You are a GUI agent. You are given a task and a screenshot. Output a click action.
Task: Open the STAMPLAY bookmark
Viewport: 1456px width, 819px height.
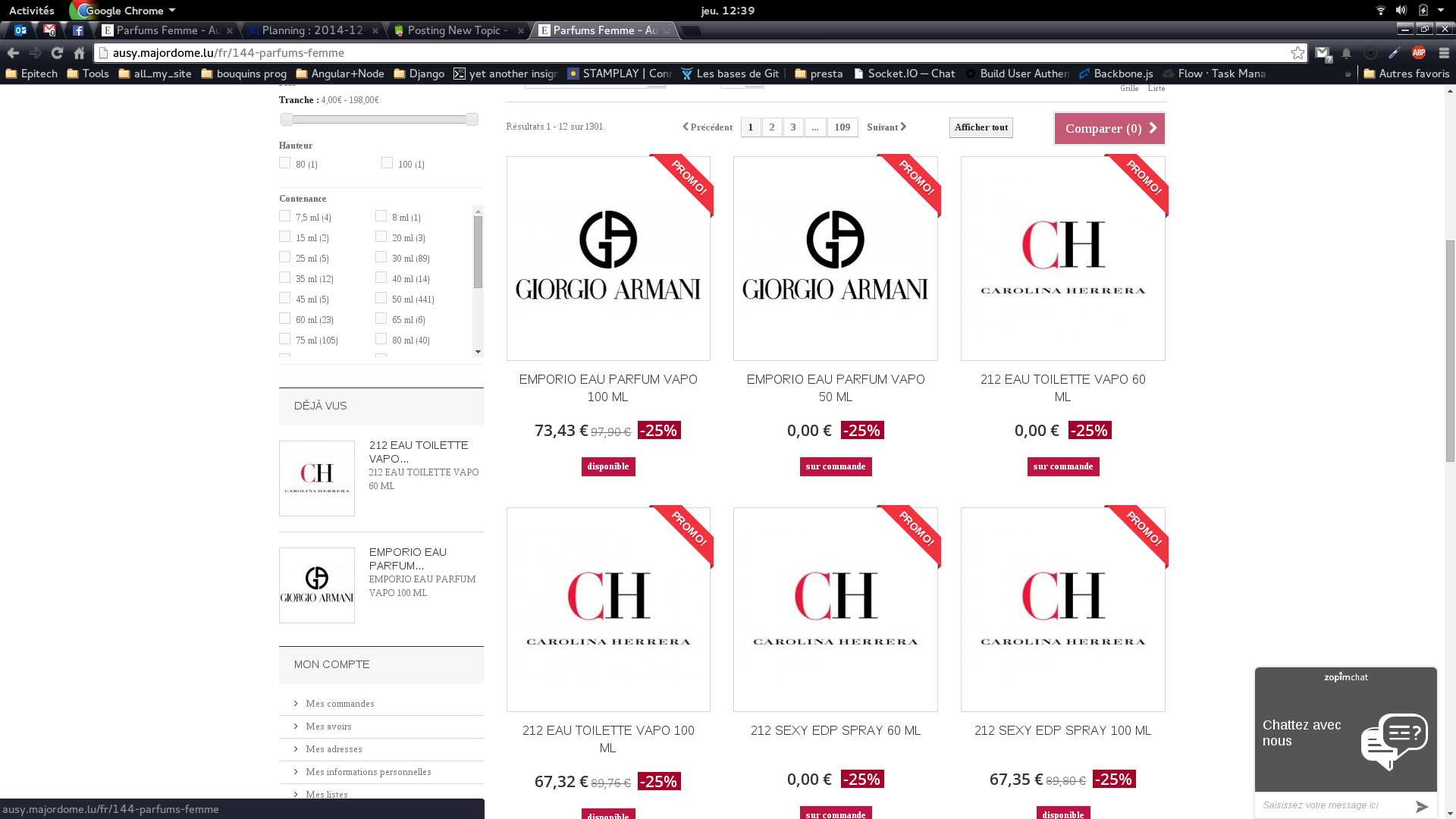click(x=620, y=74)
